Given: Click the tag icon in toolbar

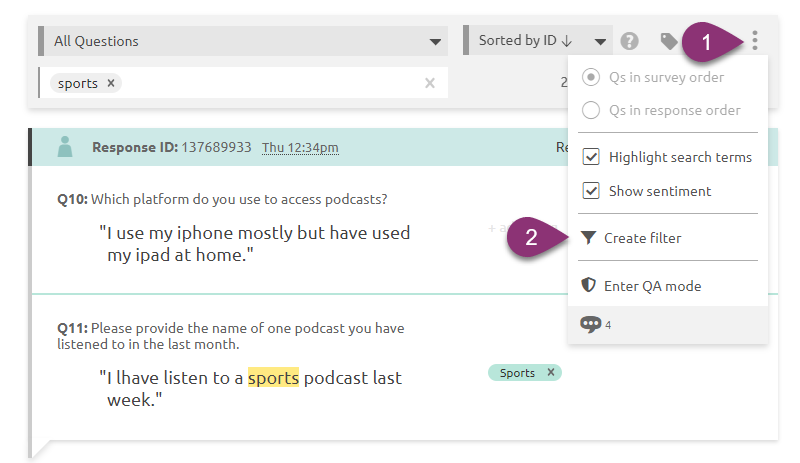Looking at the screenshot, I should click(668, 41).
